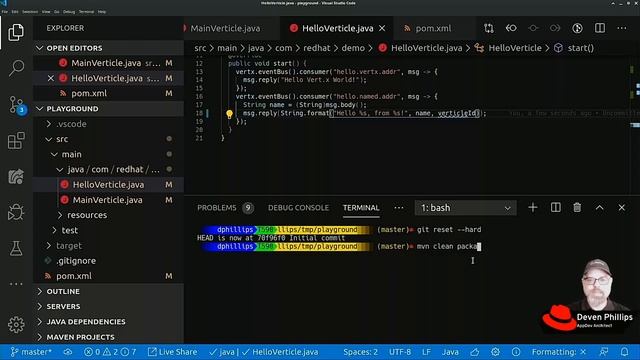Viewport: 640px width, 360px height.
Task: Change indentation Spaces: 2 setting
Action: click(360, 352)
